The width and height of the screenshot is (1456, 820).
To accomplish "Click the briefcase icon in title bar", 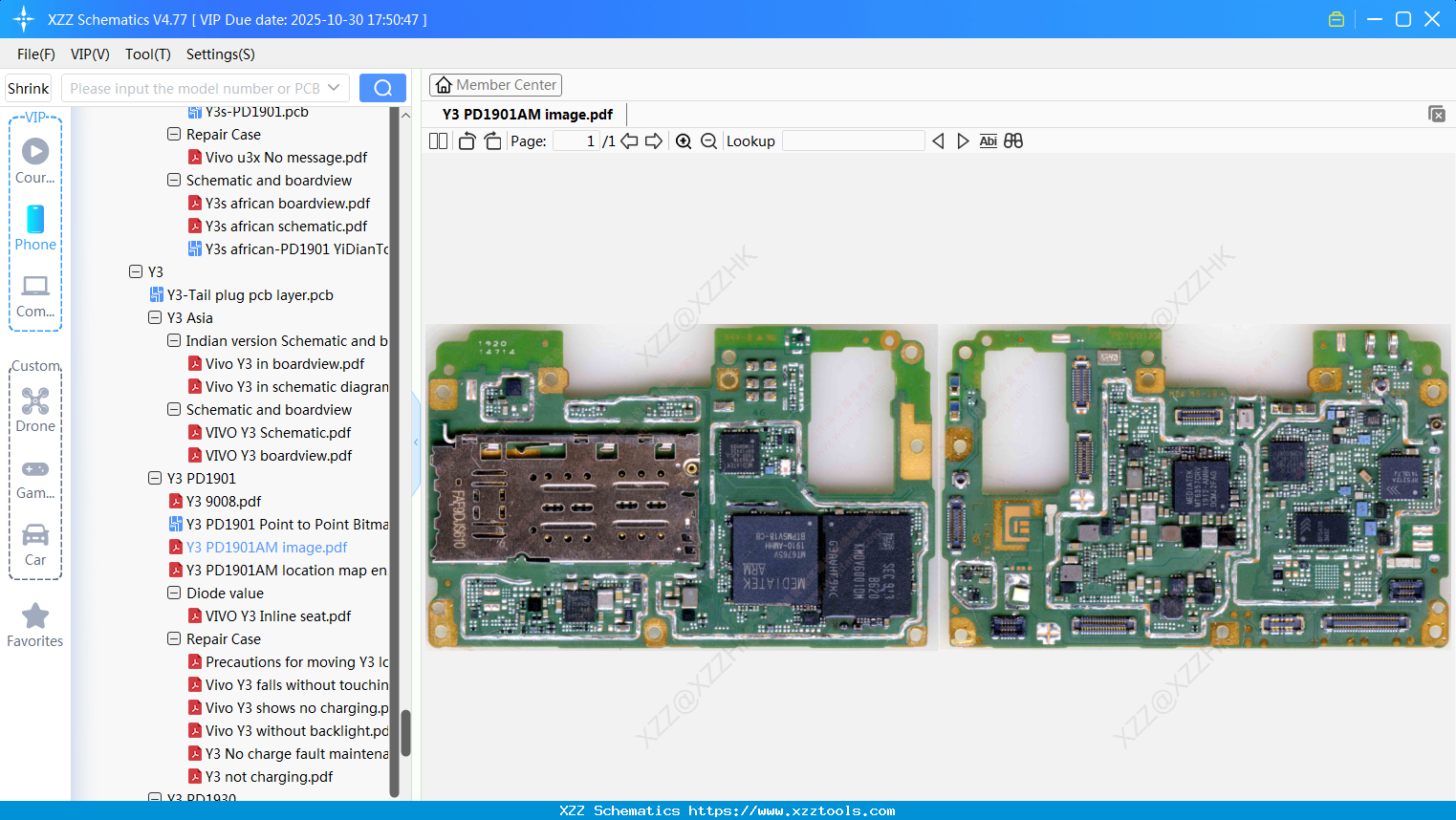I will tap(1336, 18).
